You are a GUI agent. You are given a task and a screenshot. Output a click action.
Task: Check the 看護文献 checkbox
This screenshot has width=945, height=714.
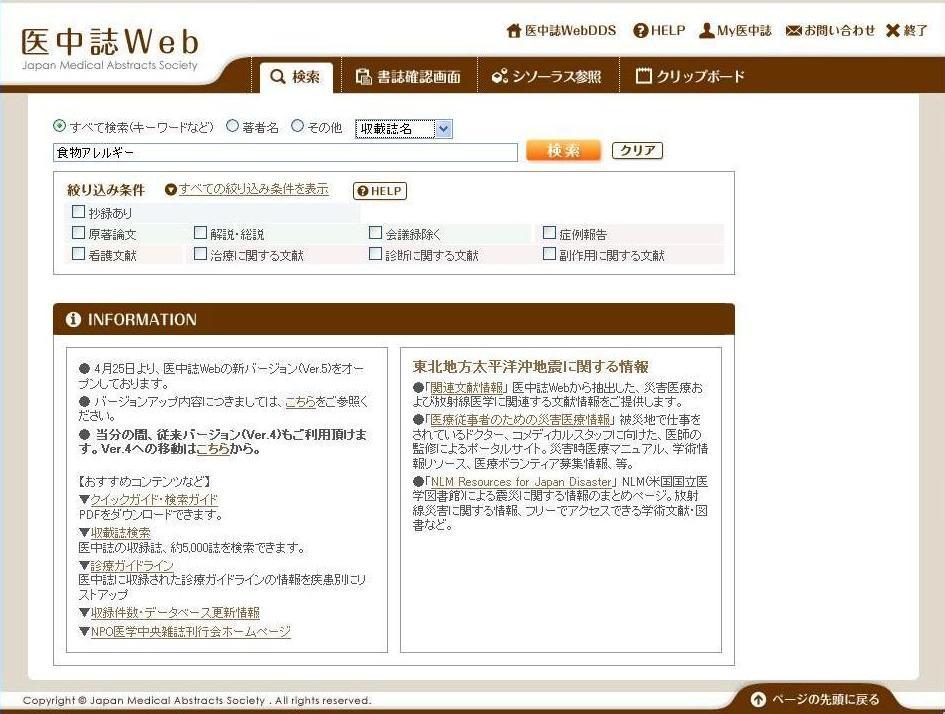[x=78, y=254]
